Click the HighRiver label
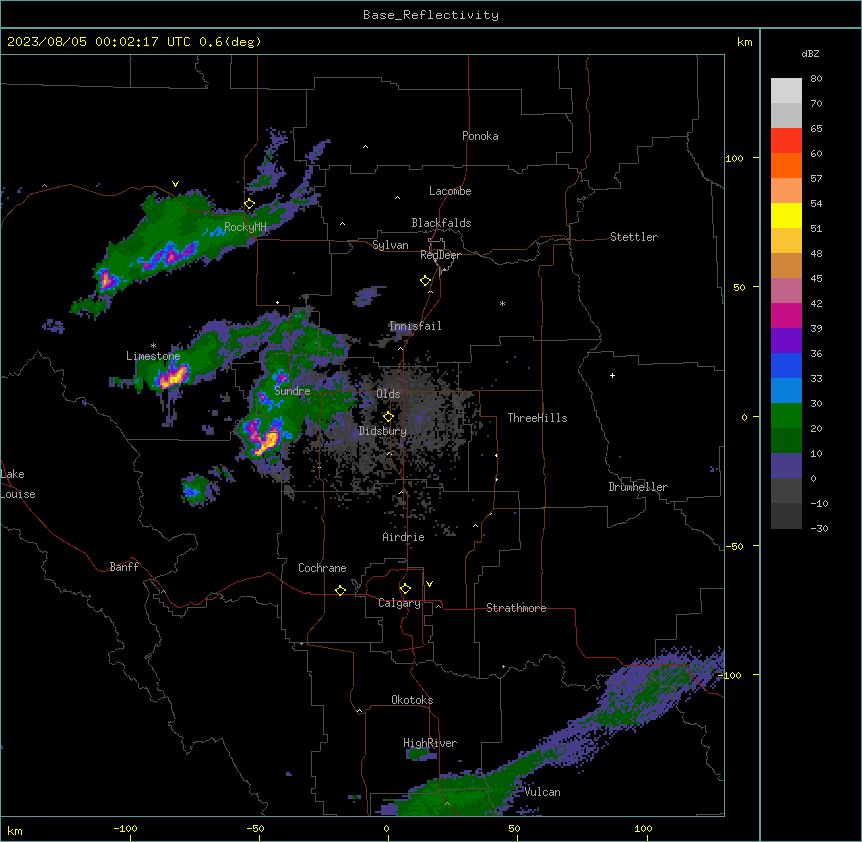The image size is (862, 842). (430, 743)
